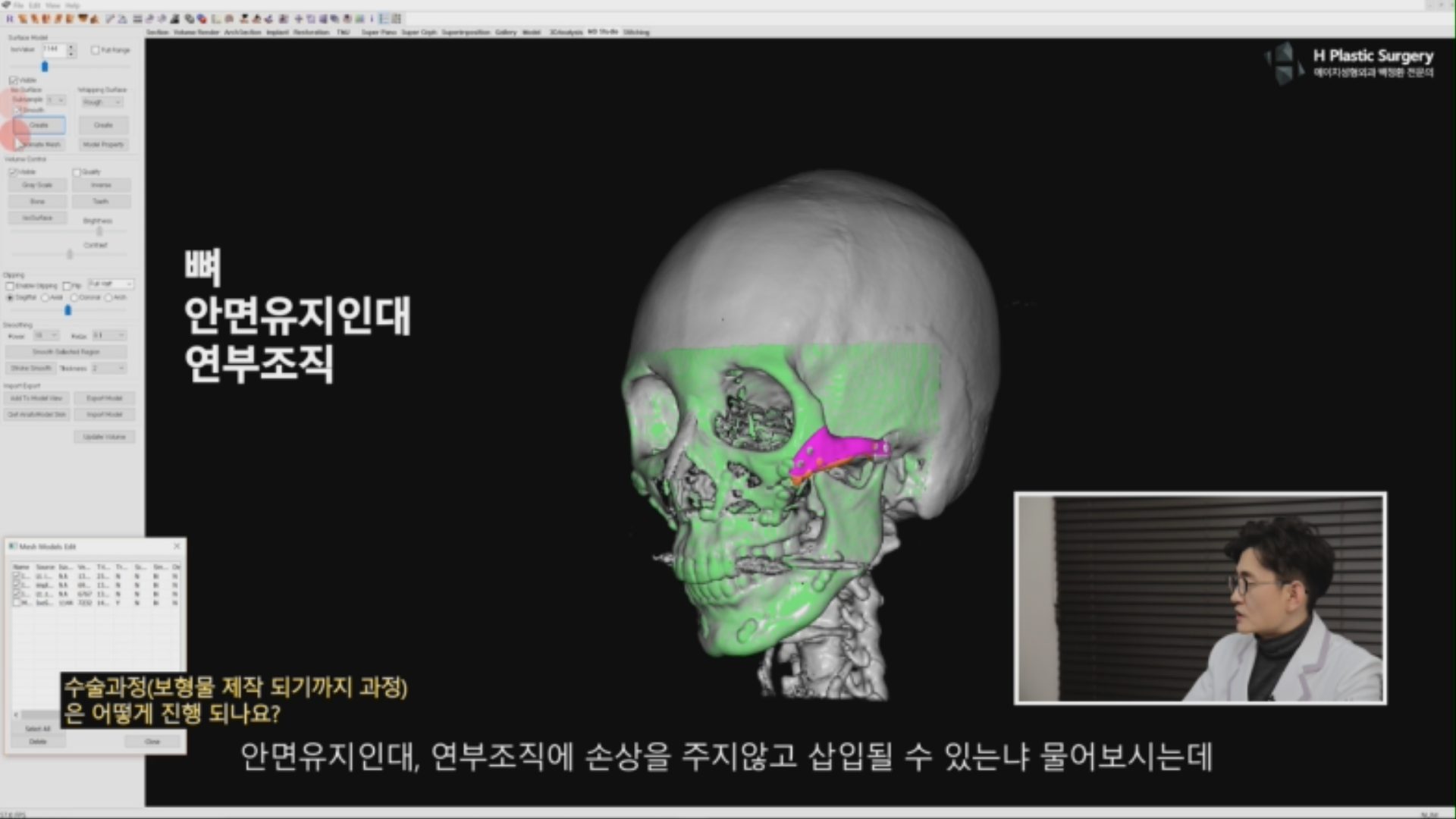Click the Model Property button
The height and width of the screenshot is (819, 1456).
(x=103, y=144)
